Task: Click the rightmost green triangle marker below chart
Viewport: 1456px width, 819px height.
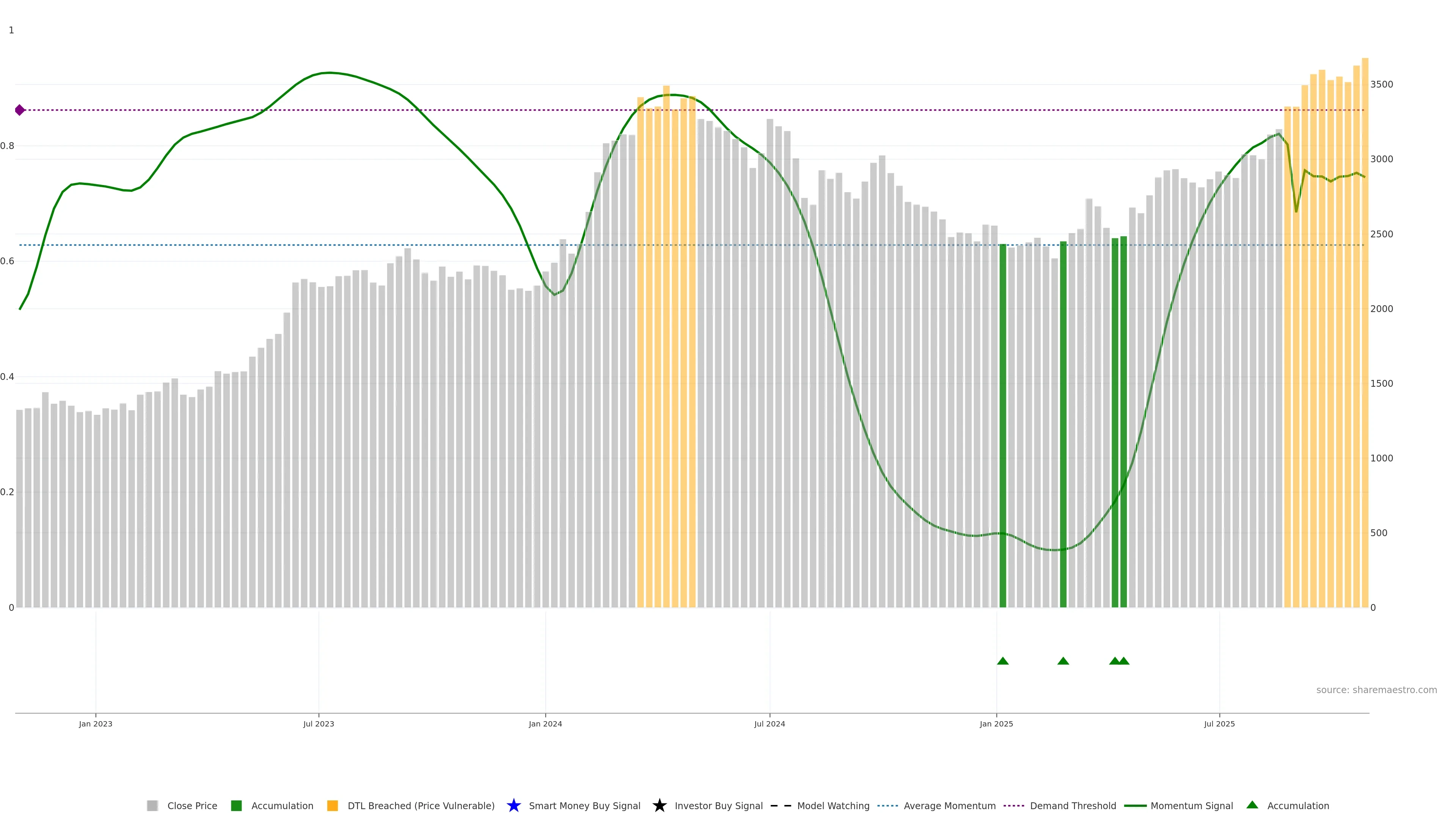Action: [x=1124, y=661]
